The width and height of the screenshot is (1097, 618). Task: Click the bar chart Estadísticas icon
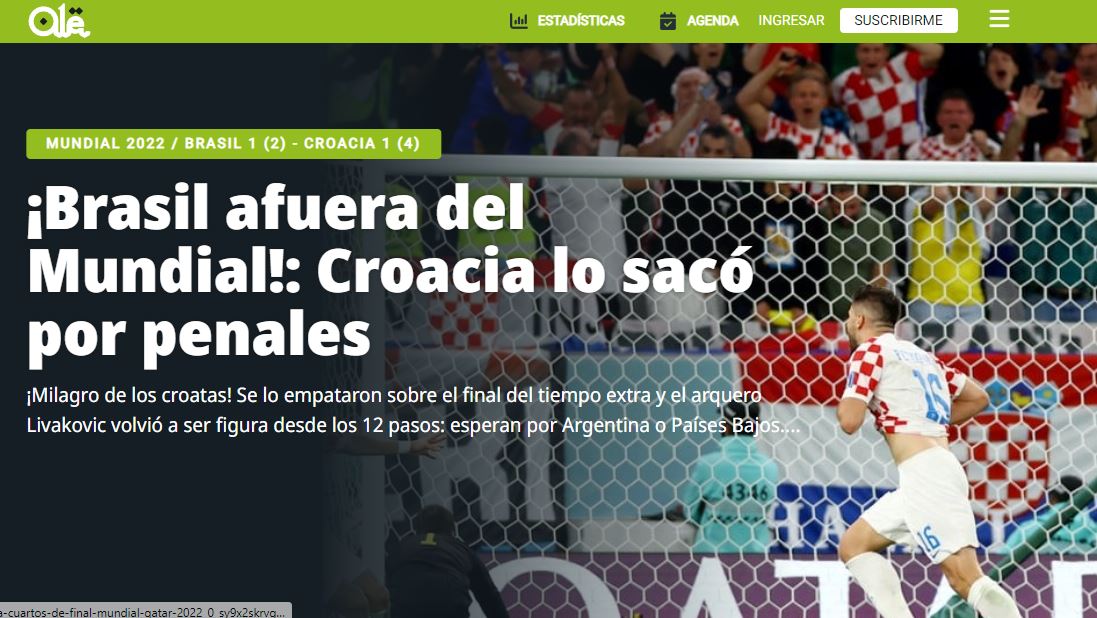[x=519, y=21]
